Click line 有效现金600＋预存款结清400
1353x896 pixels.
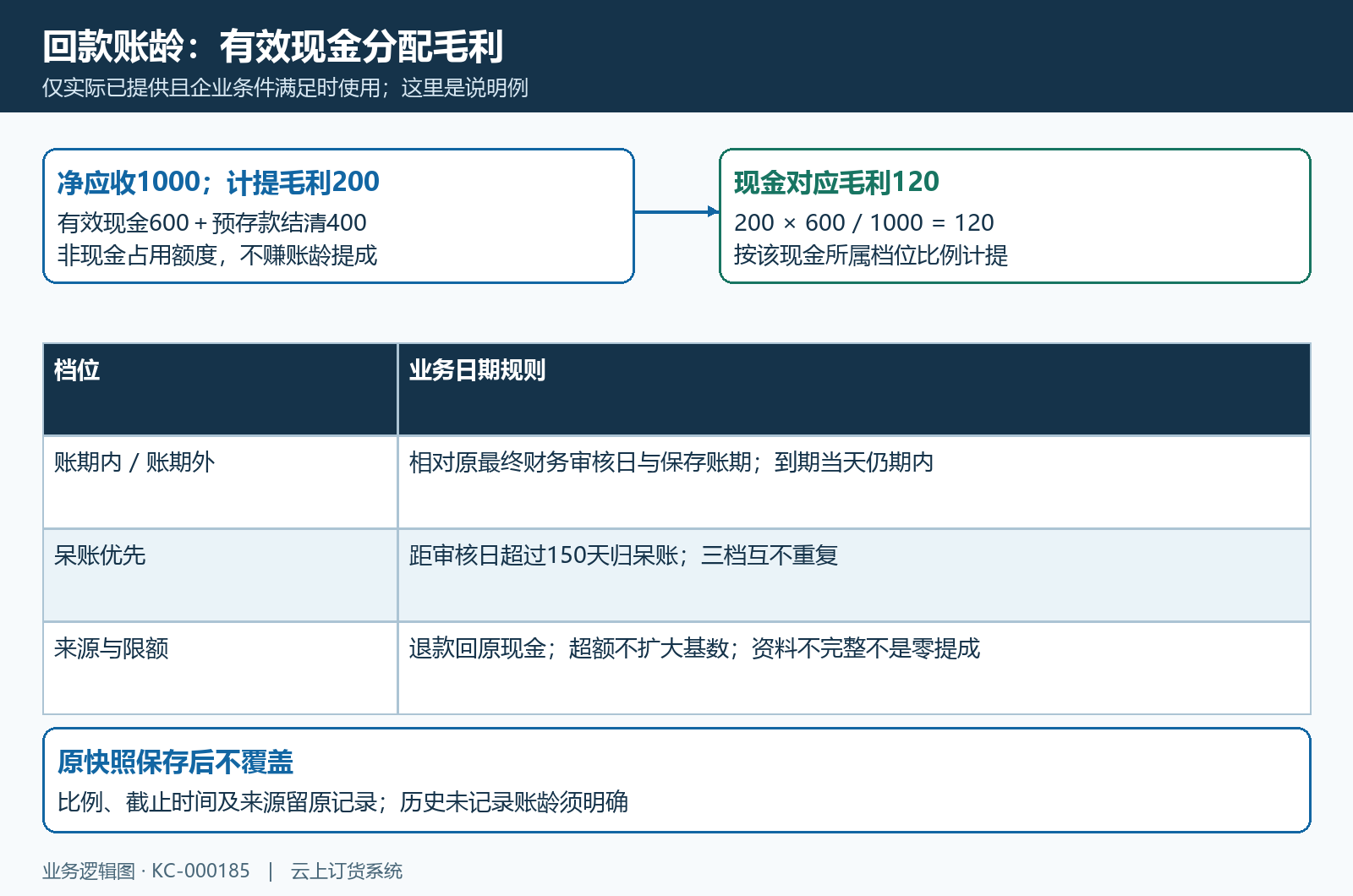click(212, 223)
